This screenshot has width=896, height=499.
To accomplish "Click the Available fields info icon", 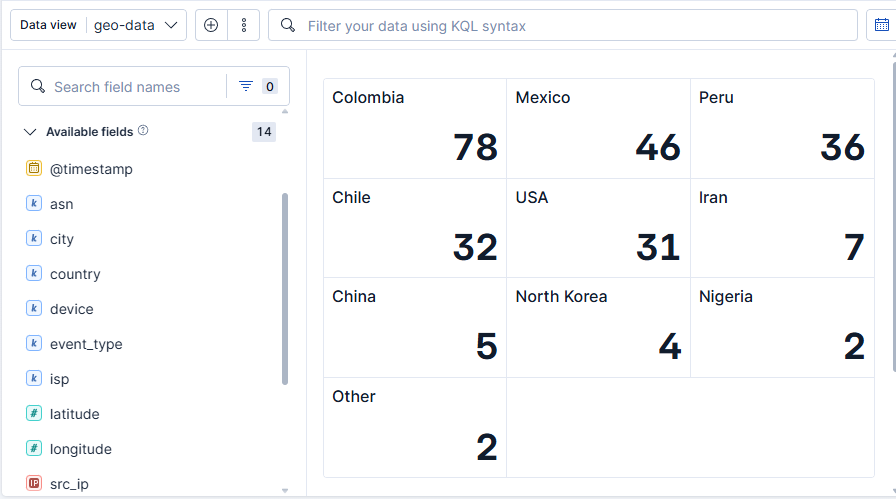I will click(143, 130).
